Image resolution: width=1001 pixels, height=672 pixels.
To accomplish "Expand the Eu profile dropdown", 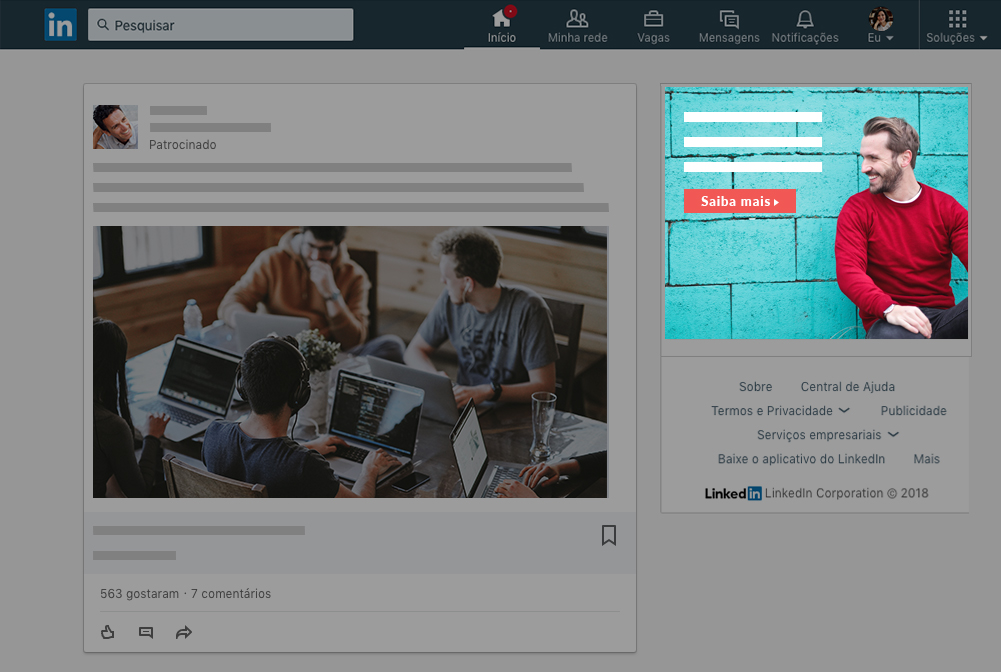I will (881, 25).
